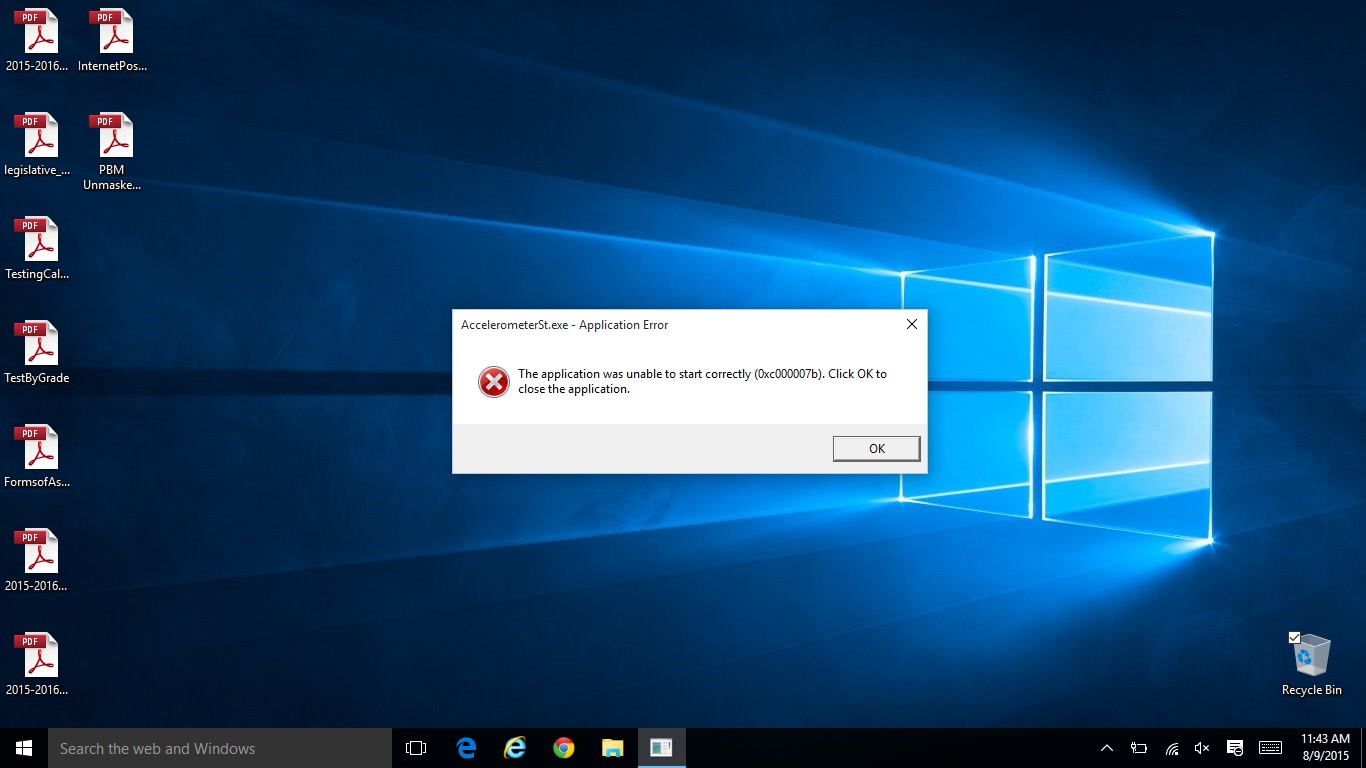Launch Internet Explorer from the taskbar
This screenshot has width=1366, height=768.
(x=515, y=748)
